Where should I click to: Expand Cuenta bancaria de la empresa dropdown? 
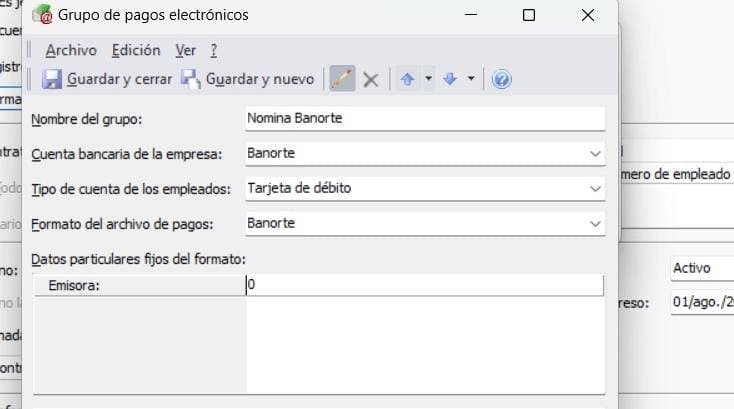pos(596,154)
